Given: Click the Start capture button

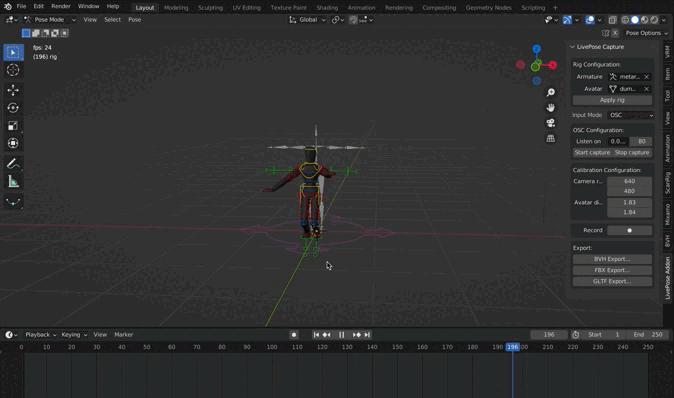Looking at the screenshot, I should (592, 153).
